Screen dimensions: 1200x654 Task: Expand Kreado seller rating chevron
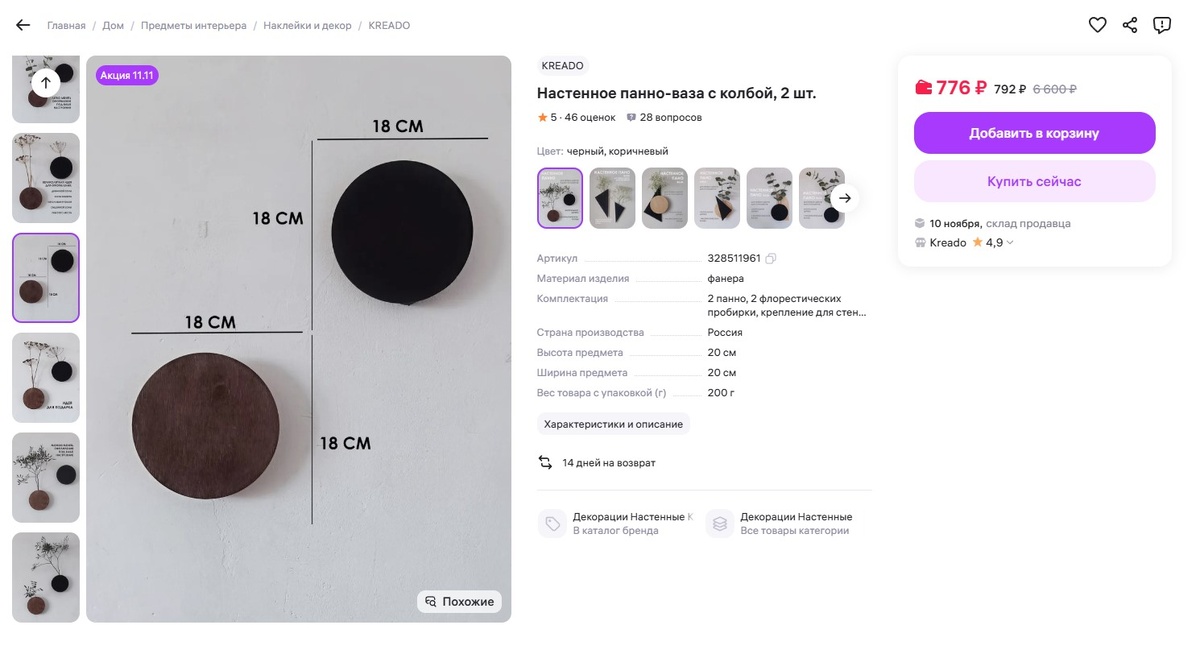[x=1010, y=243]
